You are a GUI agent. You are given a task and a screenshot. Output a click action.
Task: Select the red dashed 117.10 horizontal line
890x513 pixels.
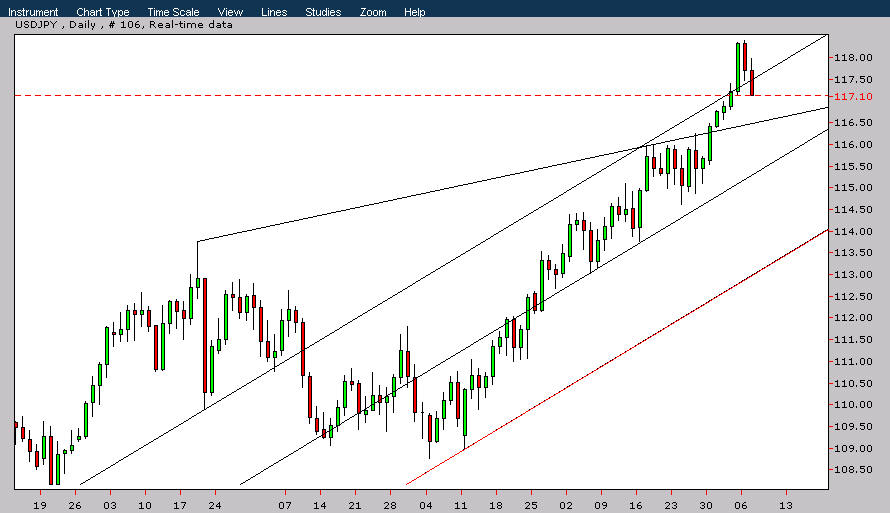pyautogui.click(x=421, y=95)
